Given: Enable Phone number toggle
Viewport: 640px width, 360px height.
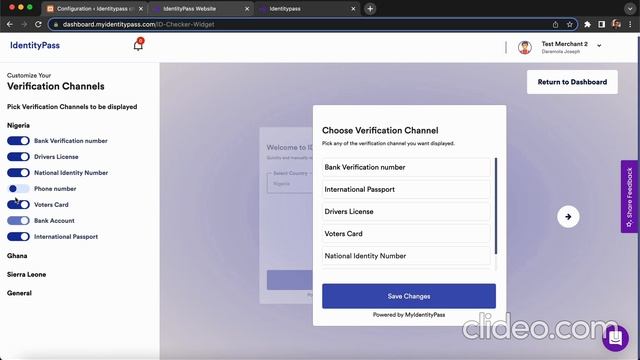Looking at the screenshot, I should click(18, 189).
